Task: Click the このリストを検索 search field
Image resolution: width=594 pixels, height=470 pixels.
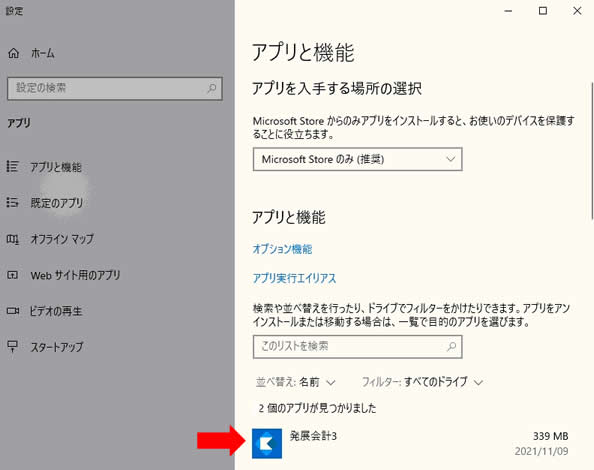Action: pyautogui.click(x=358, y=347)
